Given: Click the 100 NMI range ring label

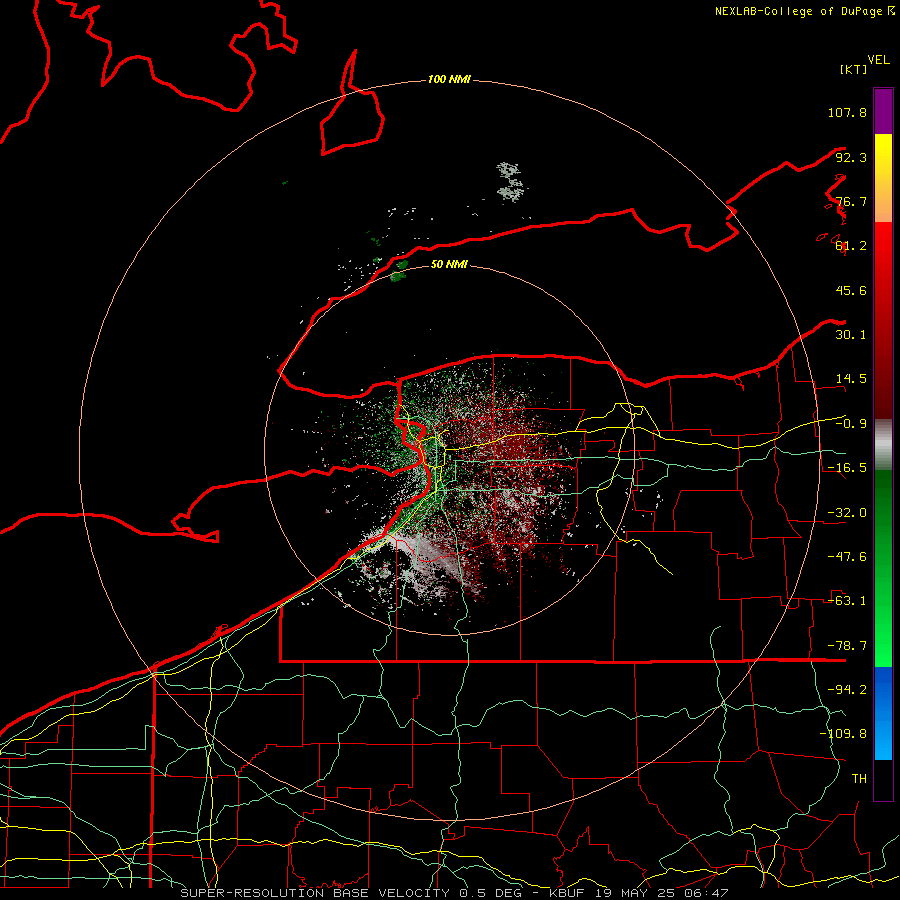Looking at the screenshot, I should tap(449, 79).
